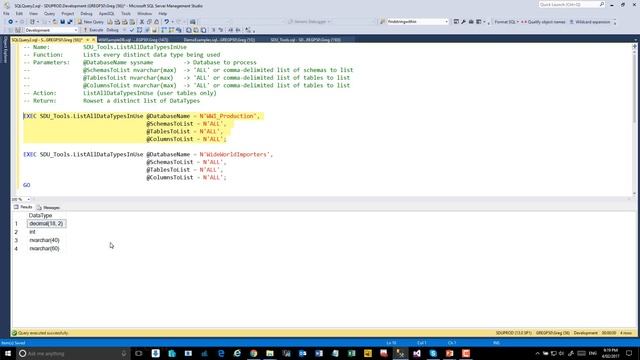Open the Debug menu

tap(86, 13)
